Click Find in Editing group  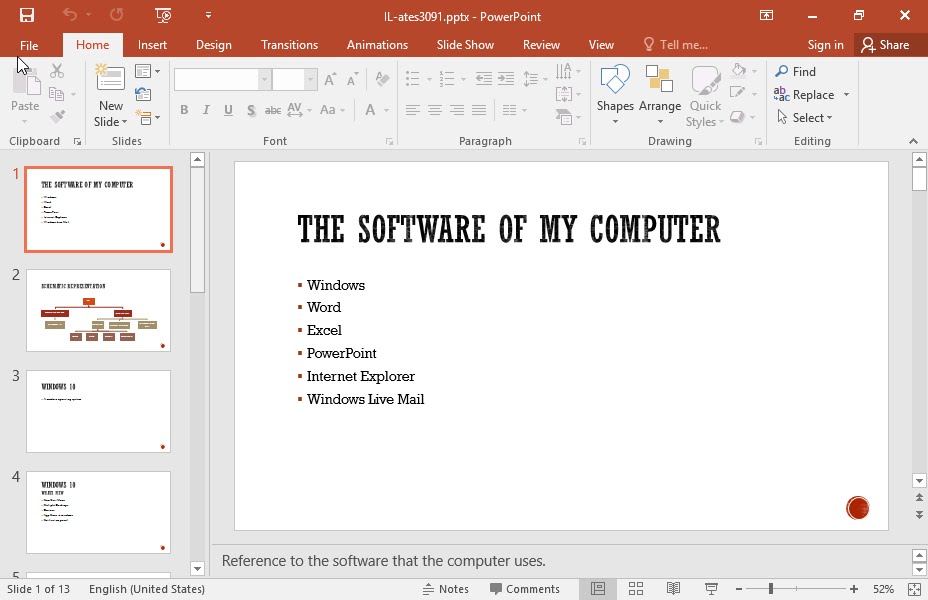[796, 72]
